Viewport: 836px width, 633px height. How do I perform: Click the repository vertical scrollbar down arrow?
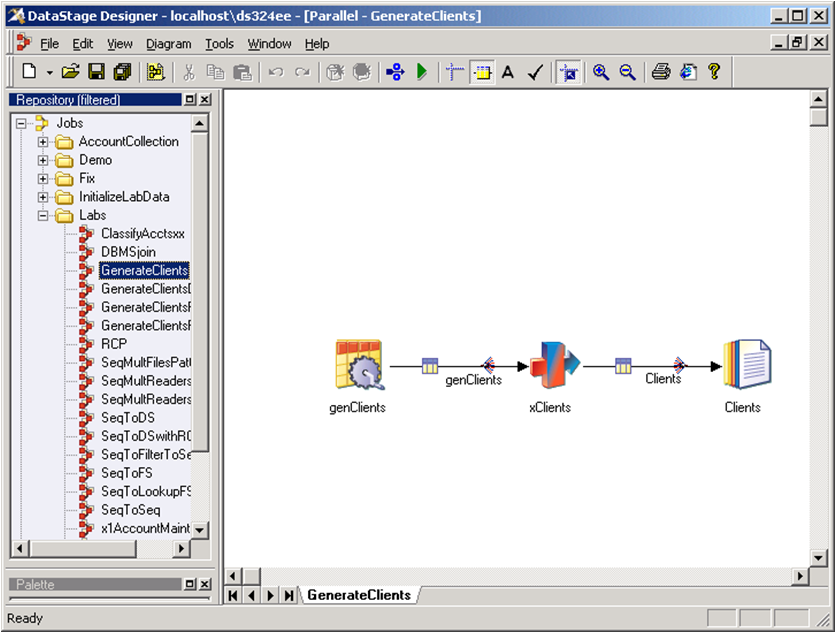click(x=199, y=529)
